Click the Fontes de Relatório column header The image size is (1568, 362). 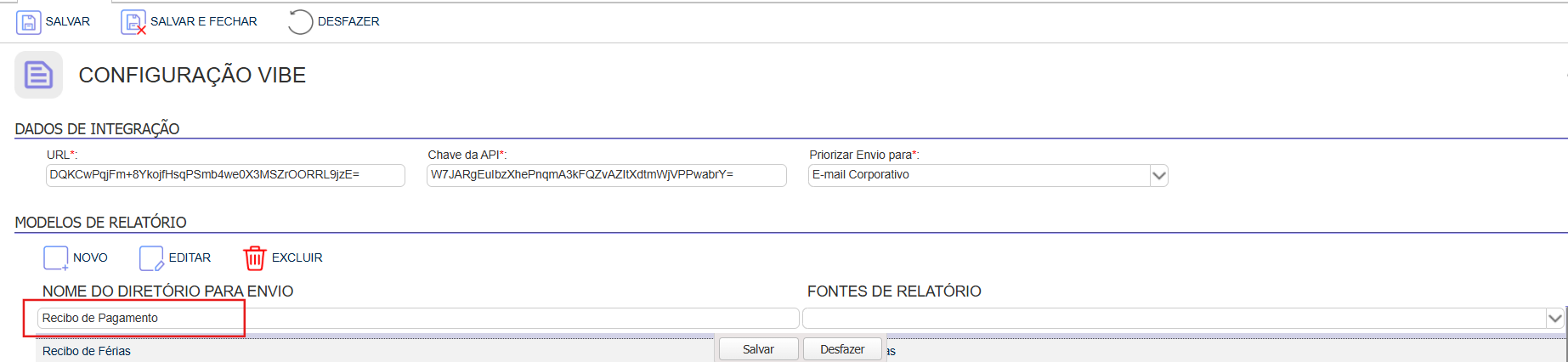894,291
